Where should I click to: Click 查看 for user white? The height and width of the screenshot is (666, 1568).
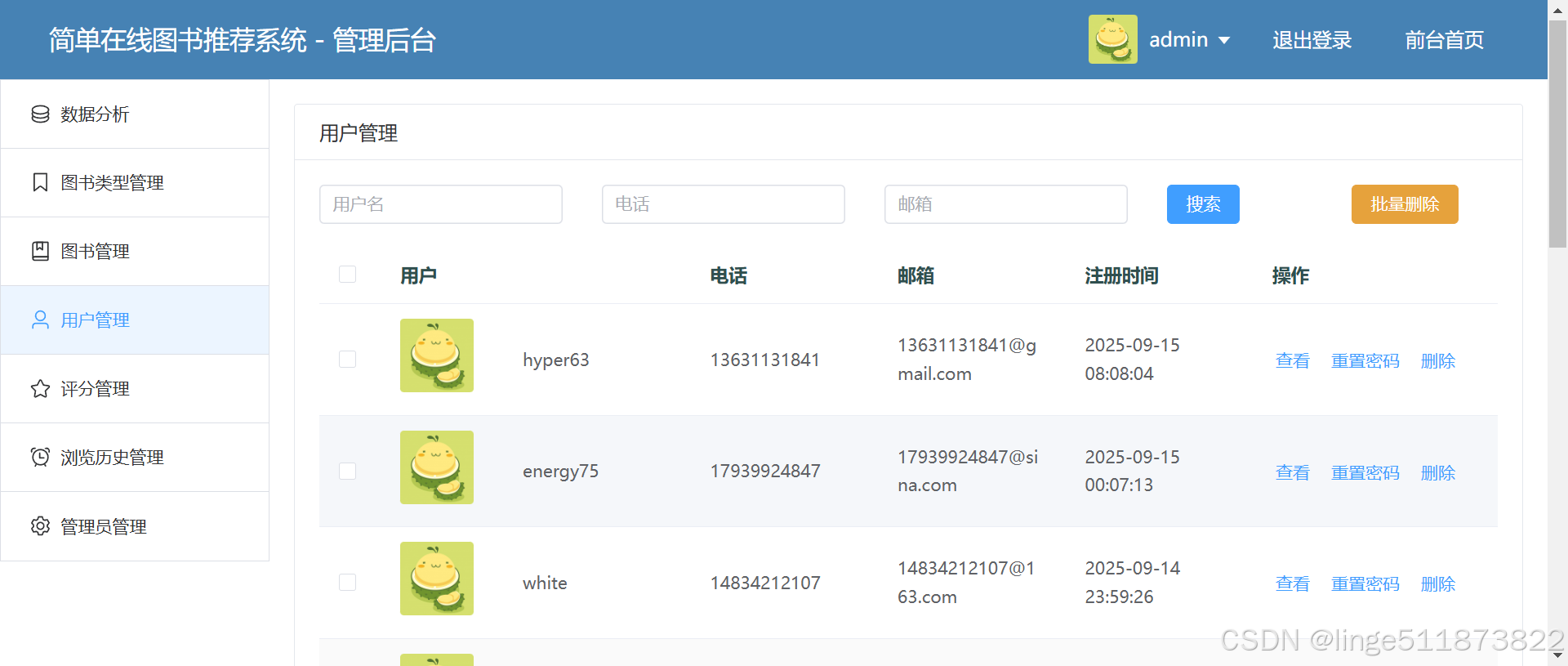[1292, 583]
